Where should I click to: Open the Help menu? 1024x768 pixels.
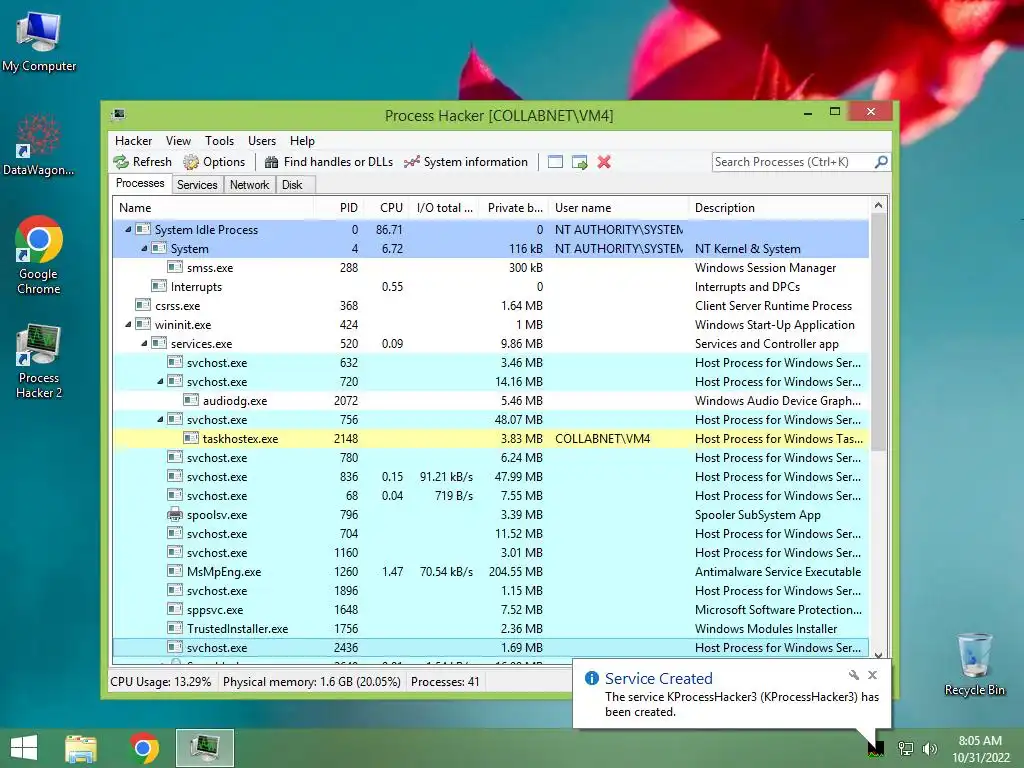point(302,140)
